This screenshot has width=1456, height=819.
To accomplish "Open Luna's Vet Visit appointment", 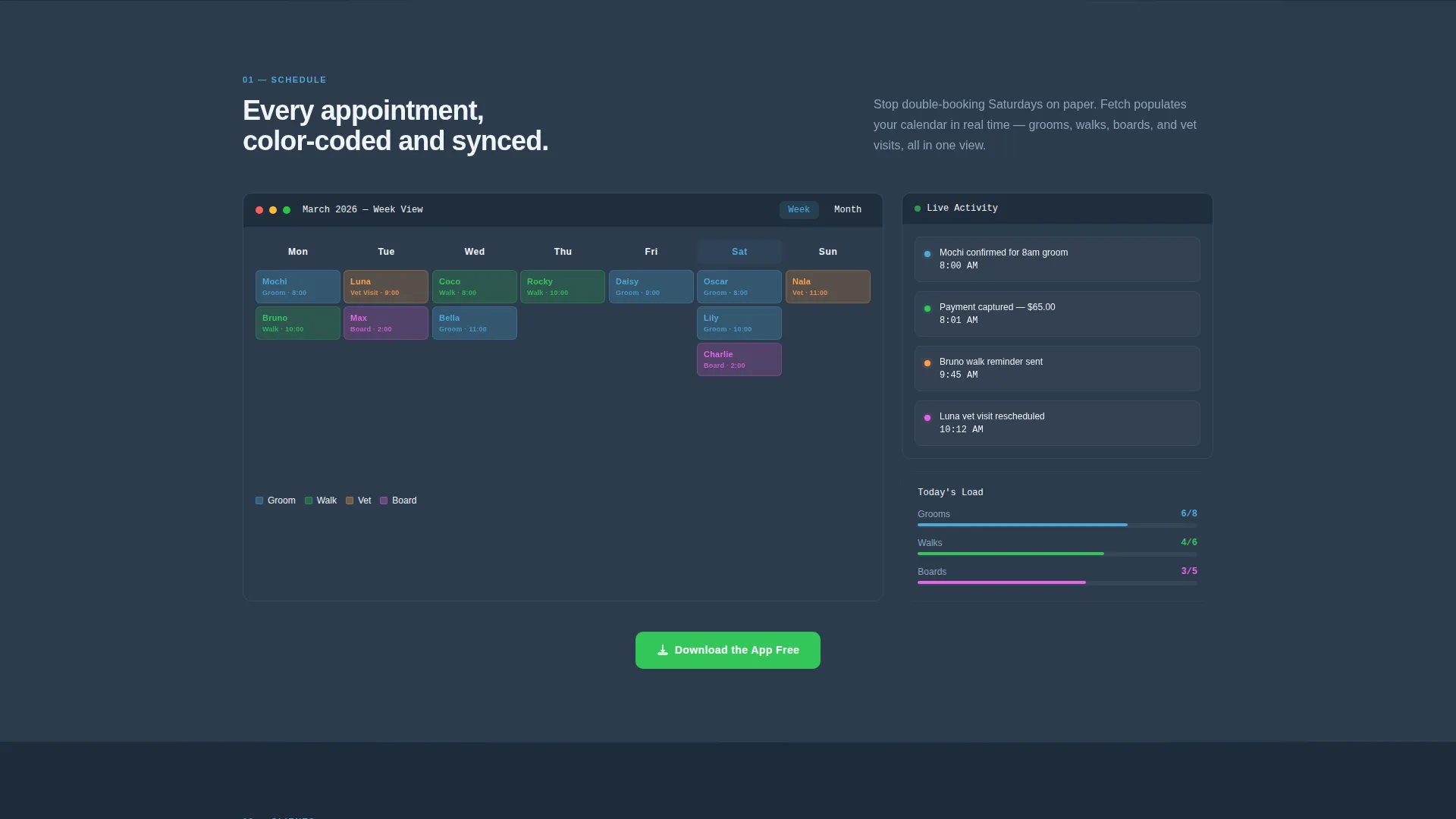I will point(386,287).
